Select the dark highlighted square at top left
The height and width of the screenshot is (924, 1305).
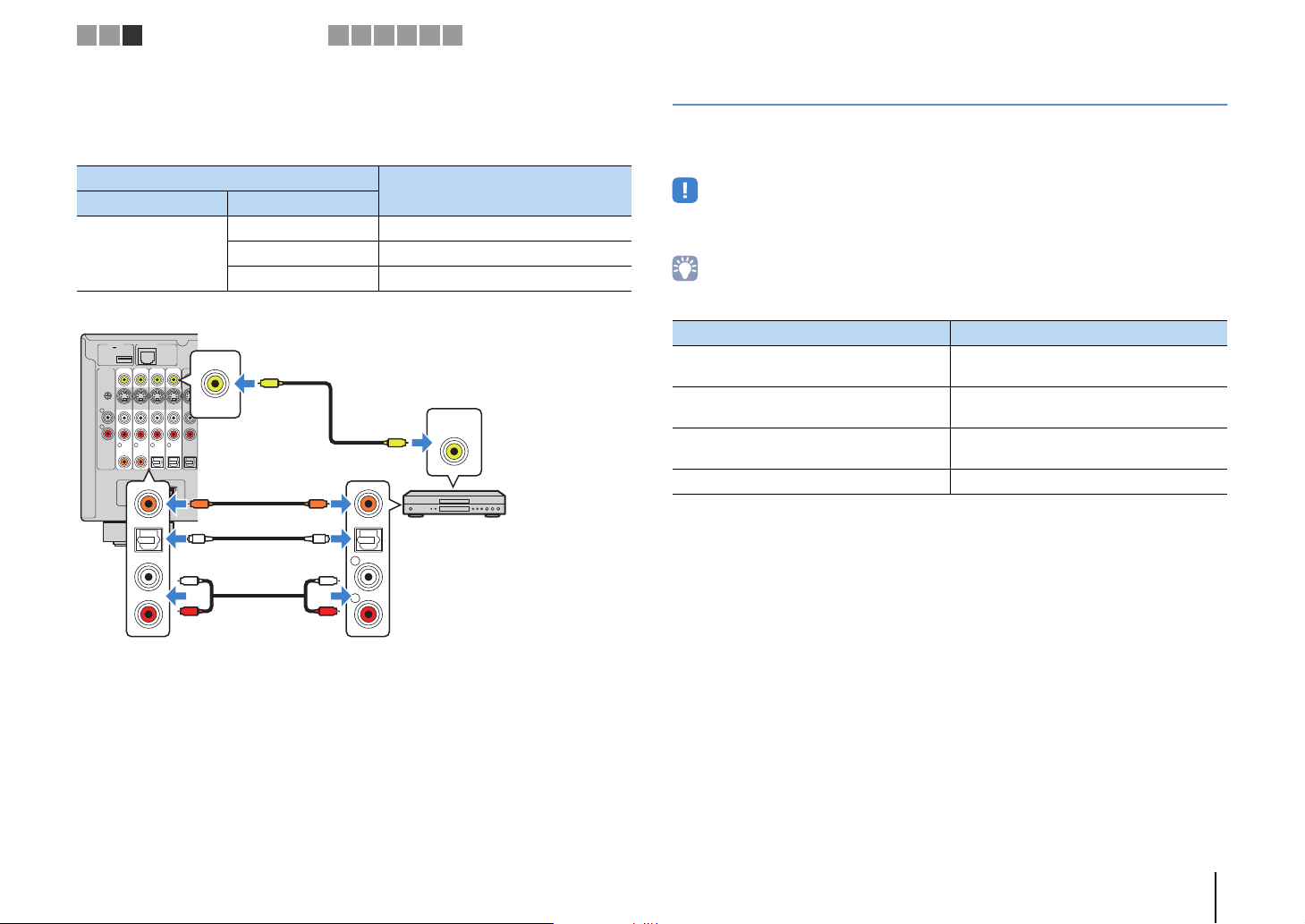(132, 36)
